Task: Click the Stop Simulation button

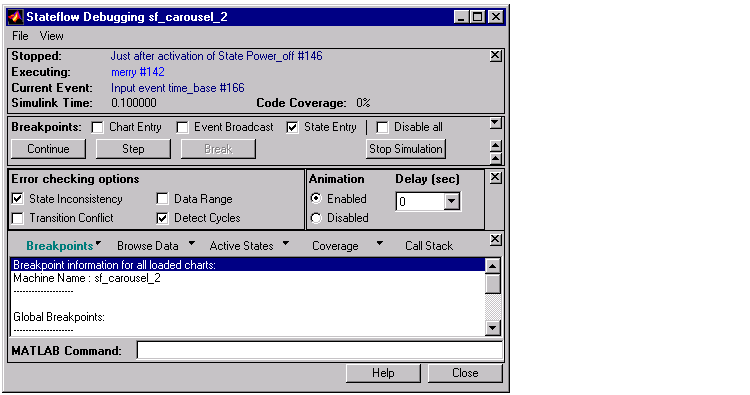Action: click(x=406, y=149)
